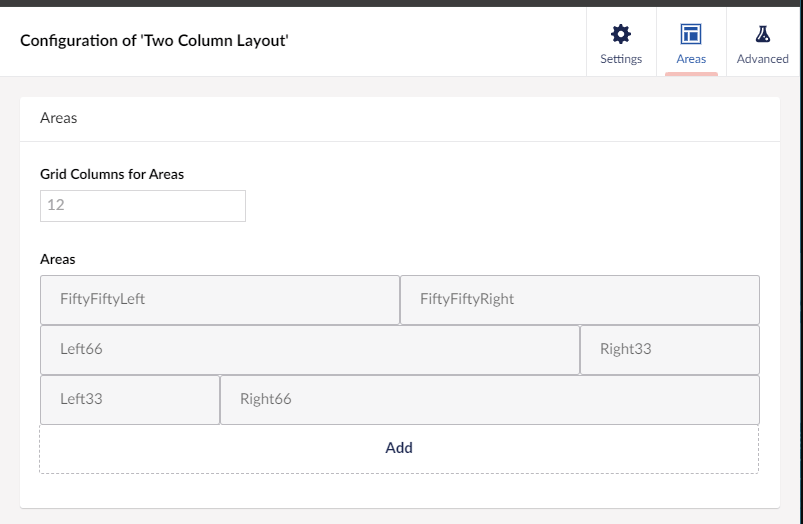
Task: Select the FiftyFiftyRight area cell
Action: click(x=580, y=299)
